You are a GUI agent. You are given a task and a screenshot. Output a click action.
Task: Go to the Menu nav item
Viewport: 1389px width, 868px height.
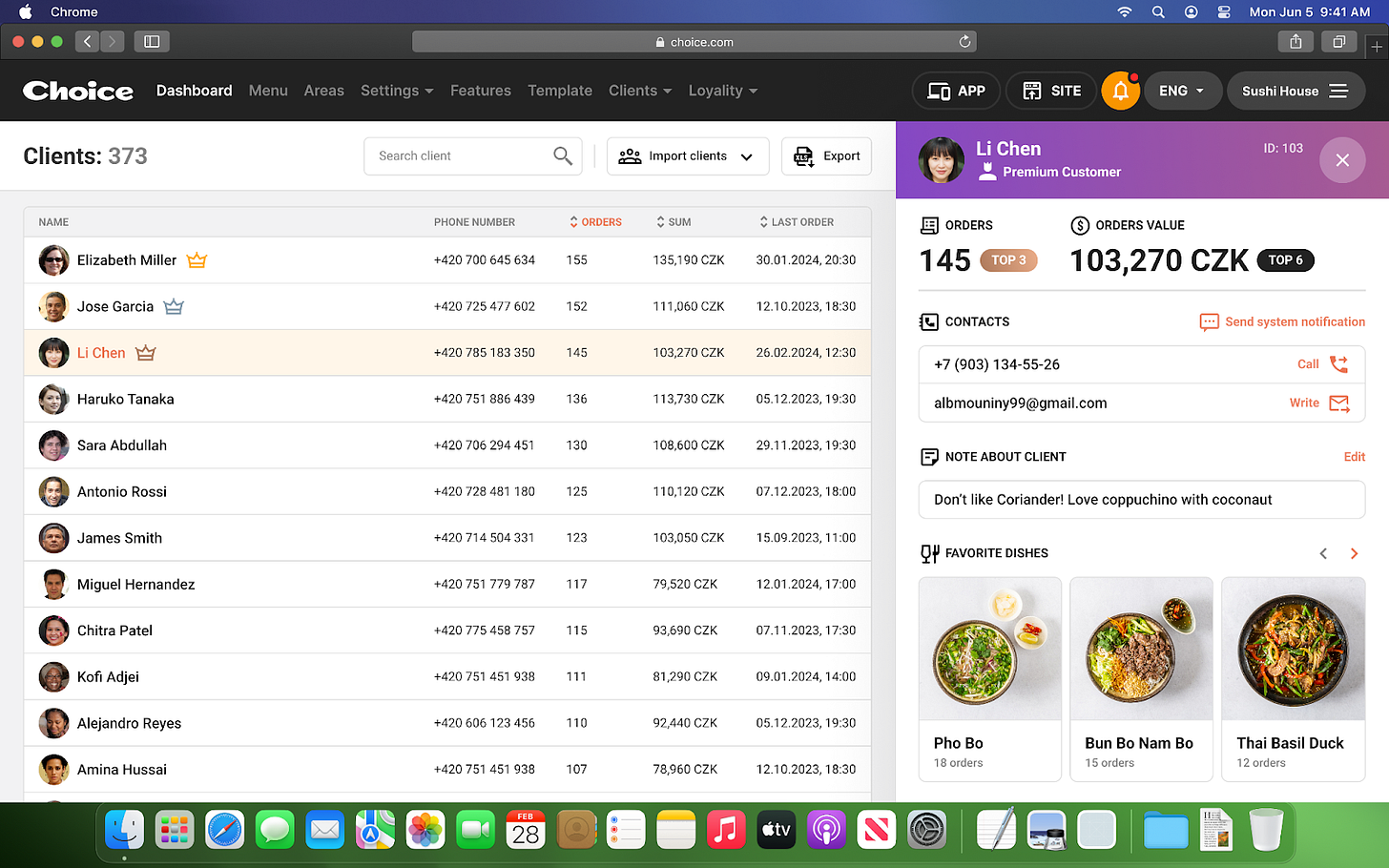pyautogui.click(x=268, y=91)
